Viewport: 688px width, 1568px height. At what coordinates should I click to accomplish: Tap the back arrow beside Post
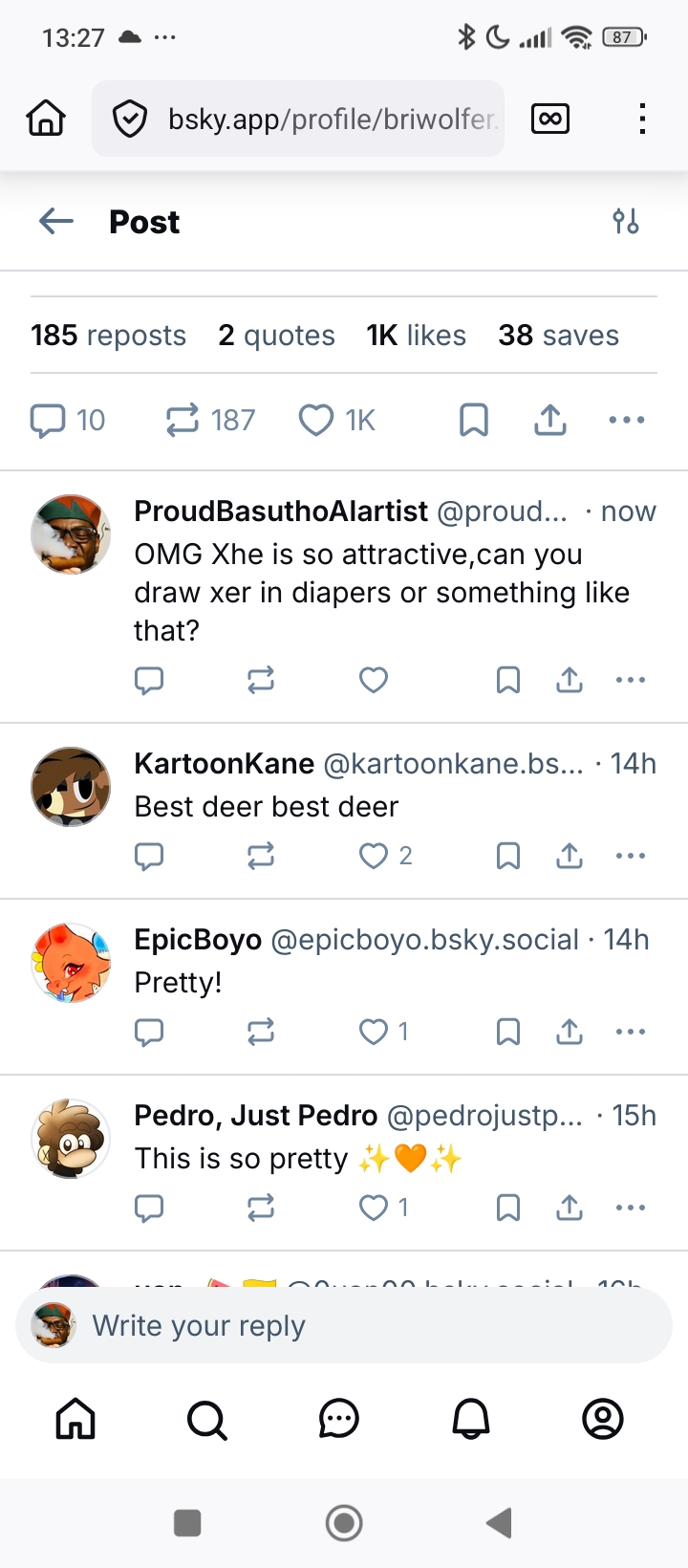point(56,222)
